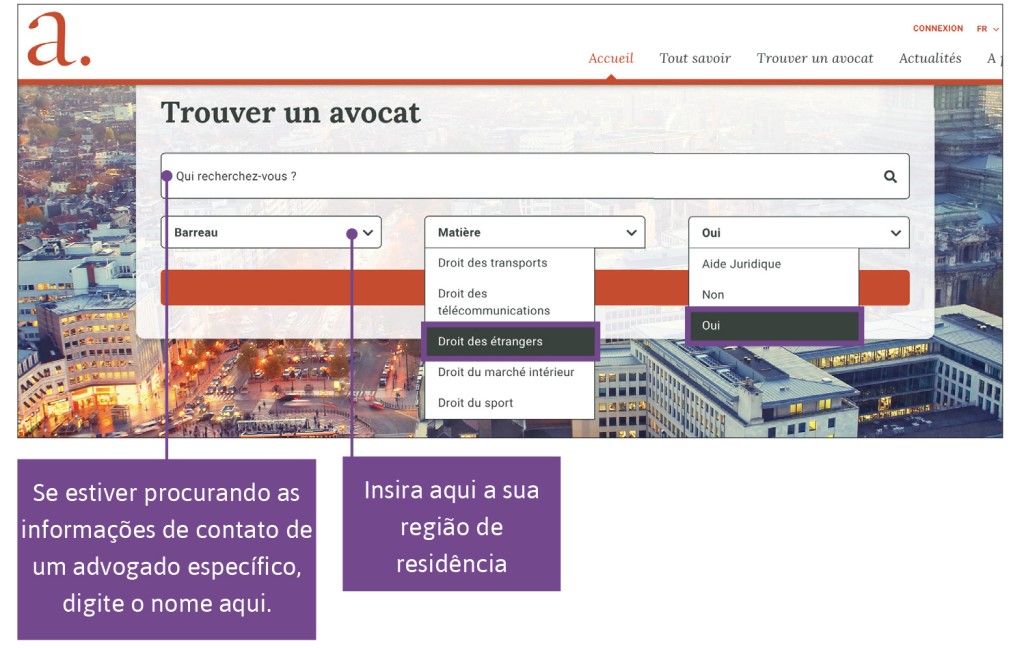
Task: Click the Matière dropdown chevron arrow
Action: click(x=632, y=231)
